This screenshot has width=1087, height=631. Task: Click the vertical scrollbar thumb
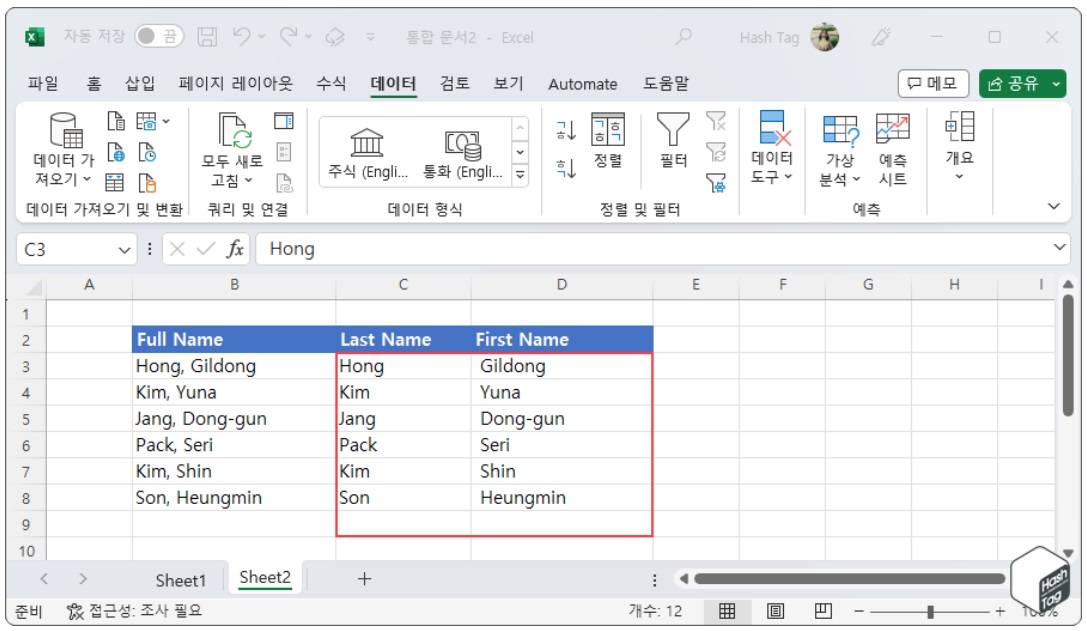[1068, 357]
